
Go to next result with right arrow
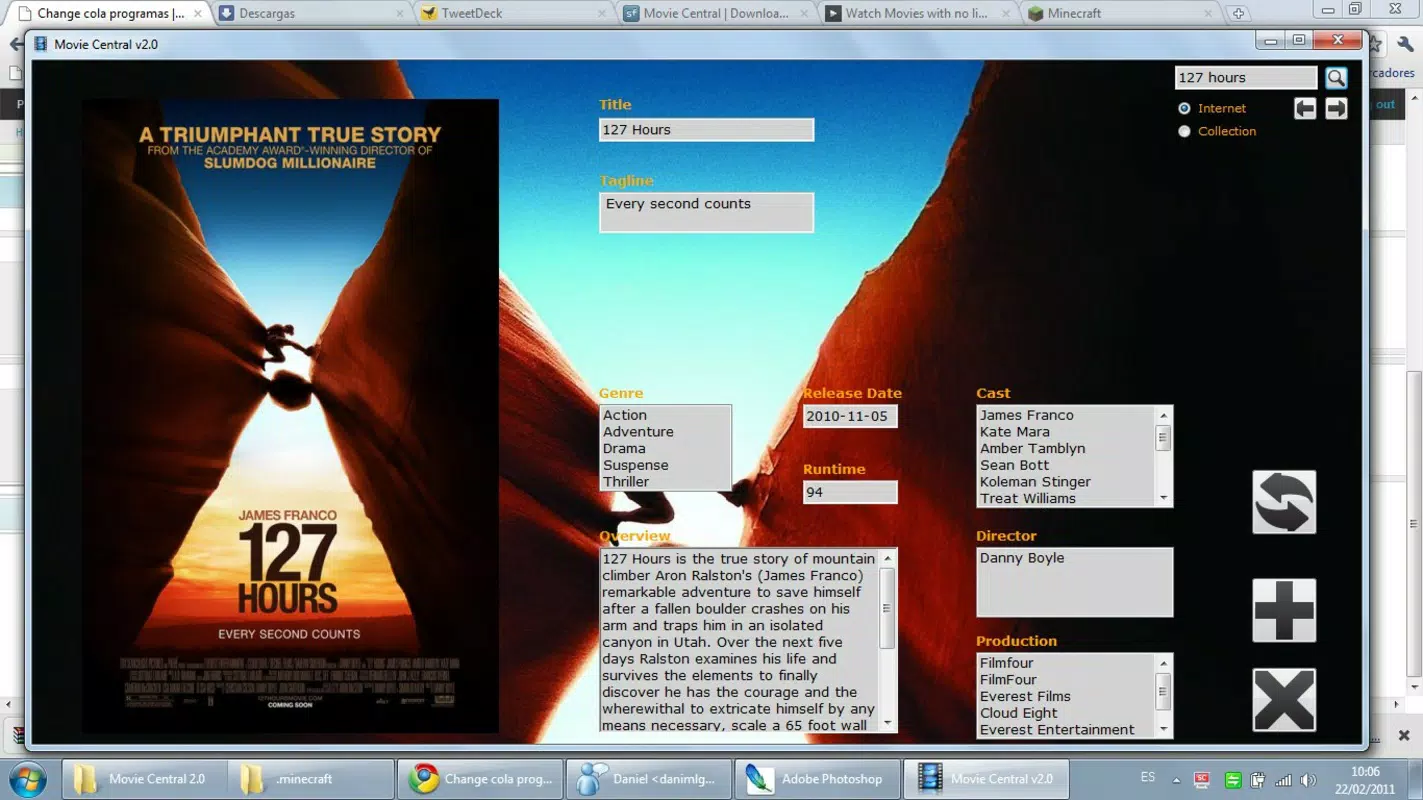(x=1337, y=109)
